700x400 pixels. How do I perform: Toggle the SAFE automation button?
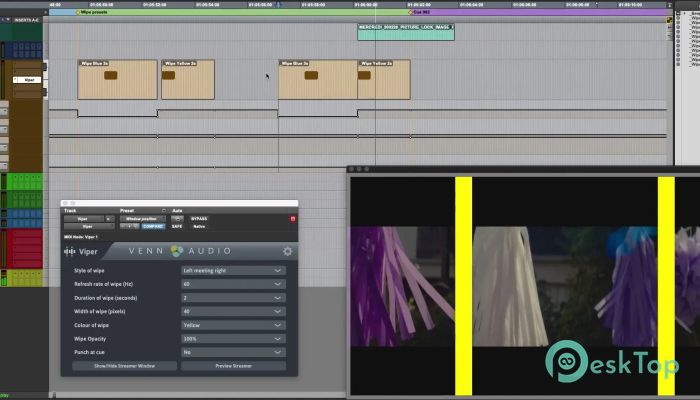(177, 226)
